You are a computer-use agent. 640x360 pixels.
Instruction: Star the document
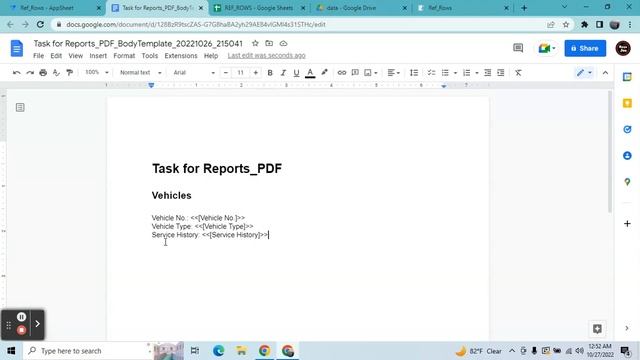pyautogui.click(x=255, y=43)
